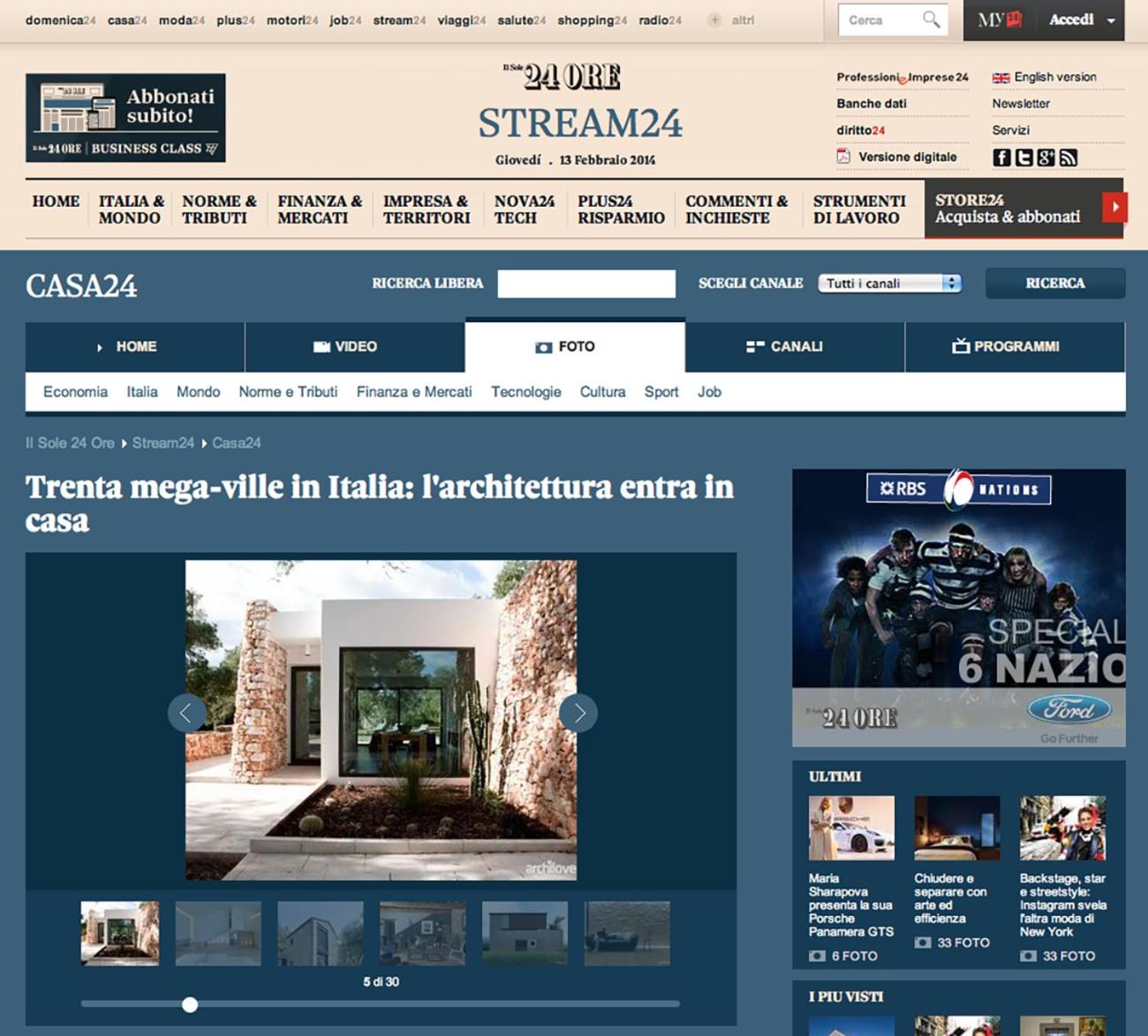Image resolution: width=1148 pixels, height=1036 pixels.
Task: Open the Google Plus social icon
Action: point(1046,157)
